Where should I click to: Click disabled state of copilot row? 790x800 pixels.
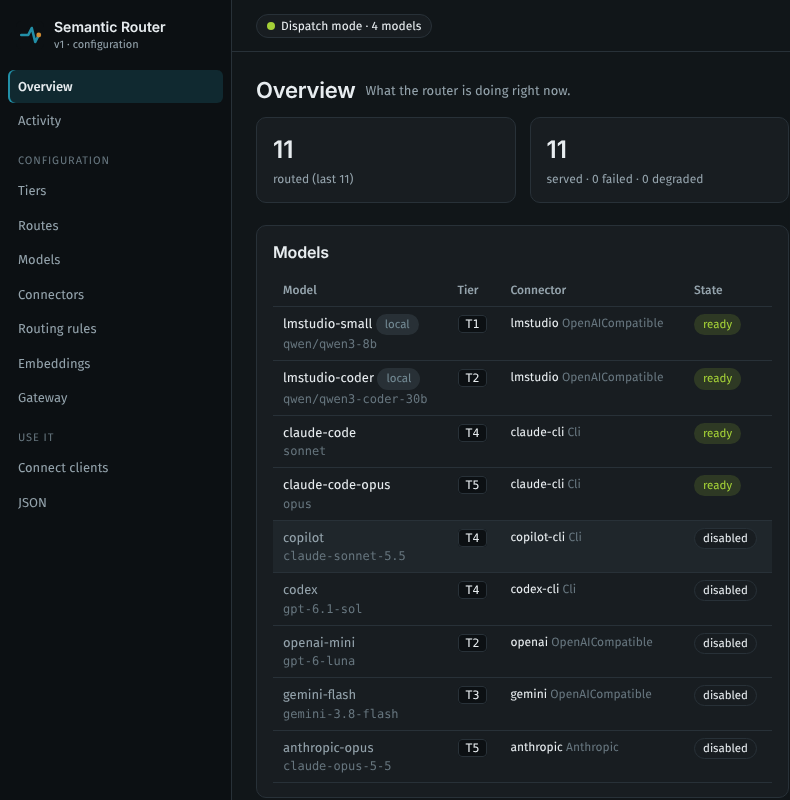click(725, 538)
